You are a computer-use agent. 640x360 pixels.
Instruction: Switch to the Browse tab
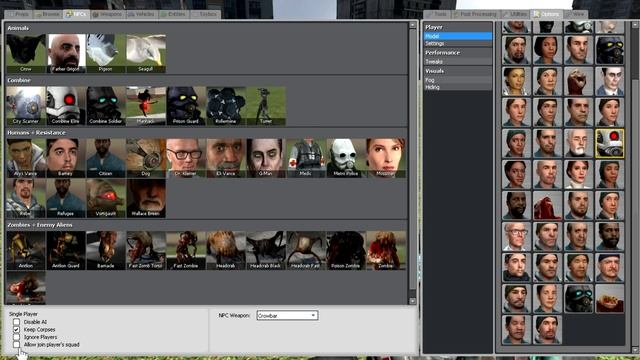click(x=47, y=14)
